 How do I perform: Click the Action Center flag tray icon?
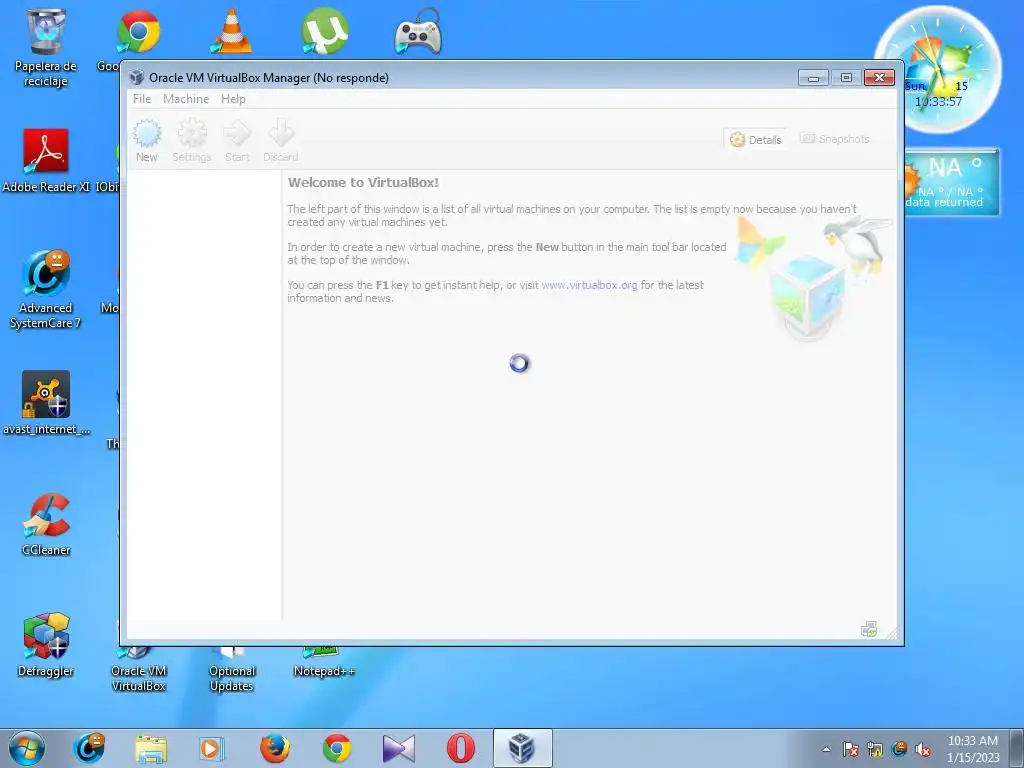850,749
